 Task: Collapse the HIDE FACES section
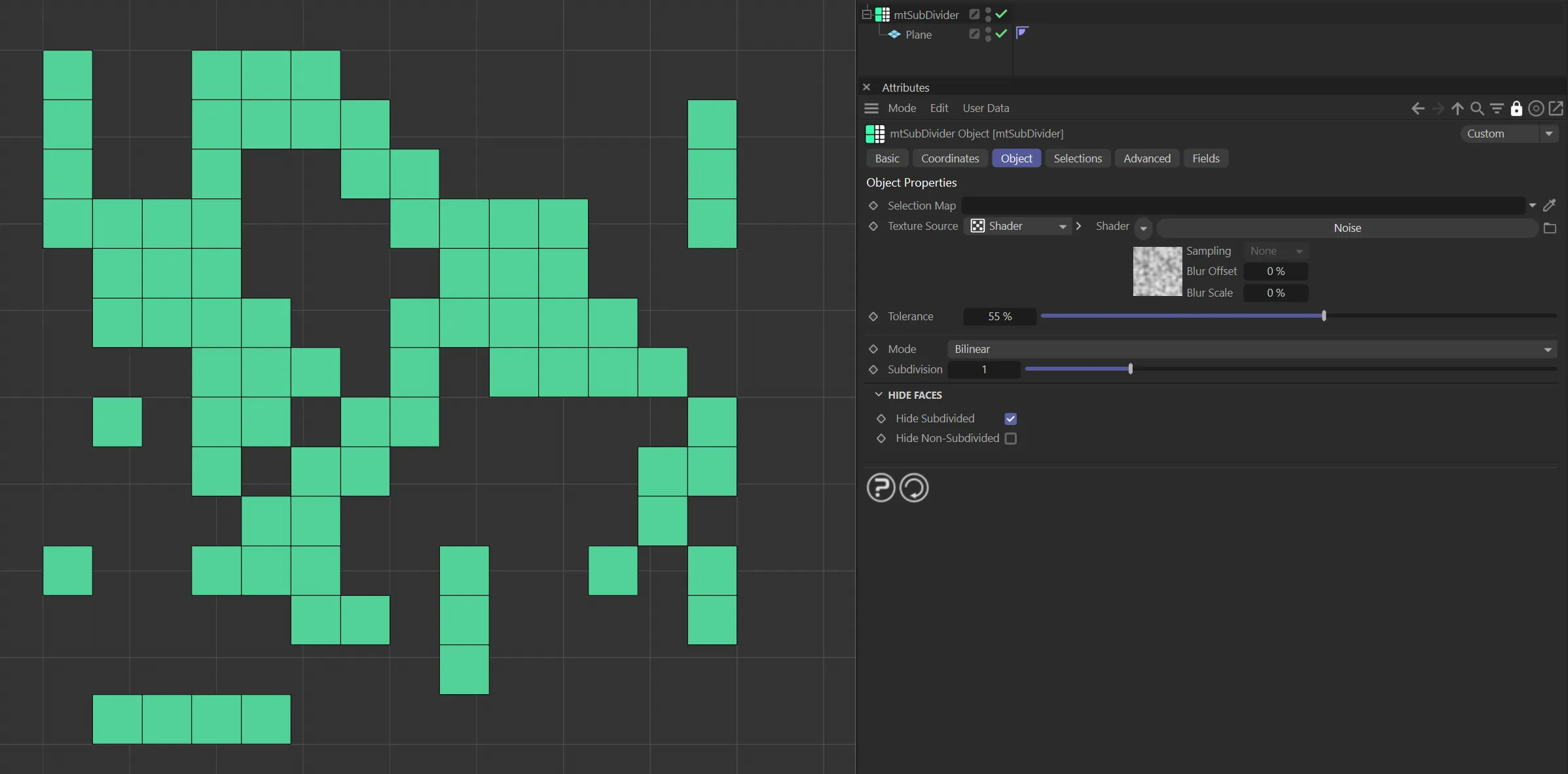coord(879,395)
